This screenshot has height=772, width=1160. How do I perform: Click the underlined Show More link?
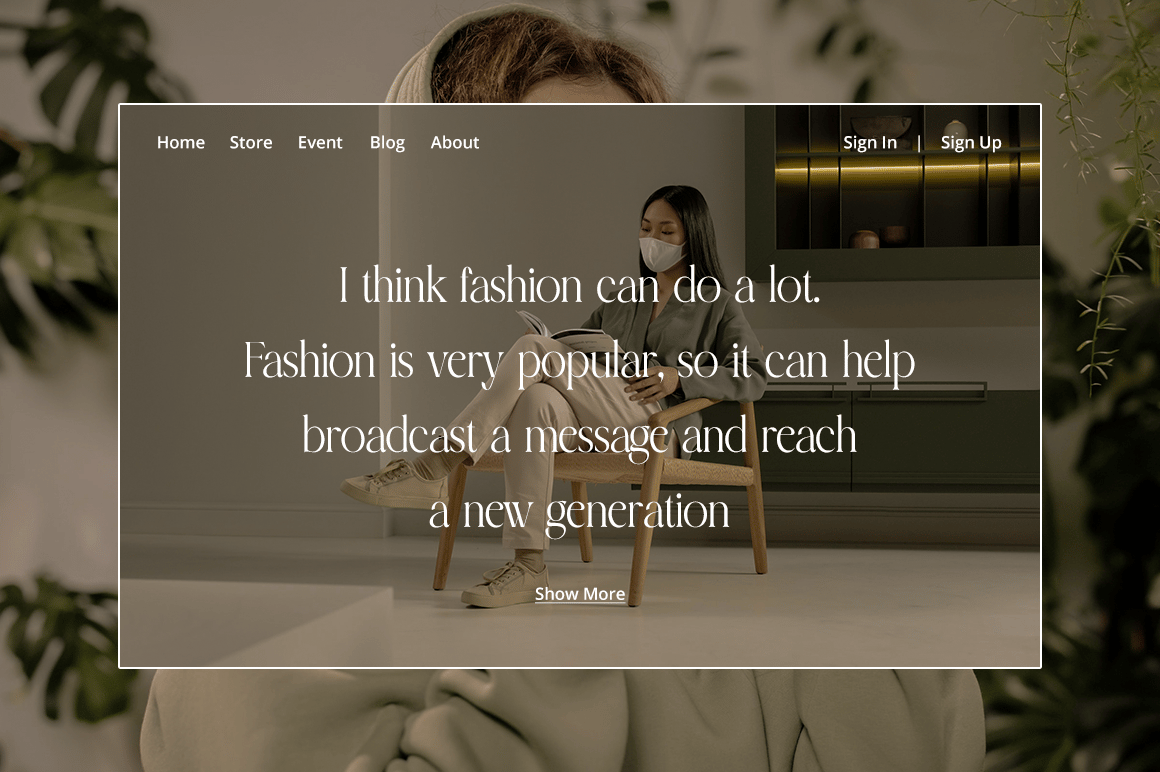[580, 594]
